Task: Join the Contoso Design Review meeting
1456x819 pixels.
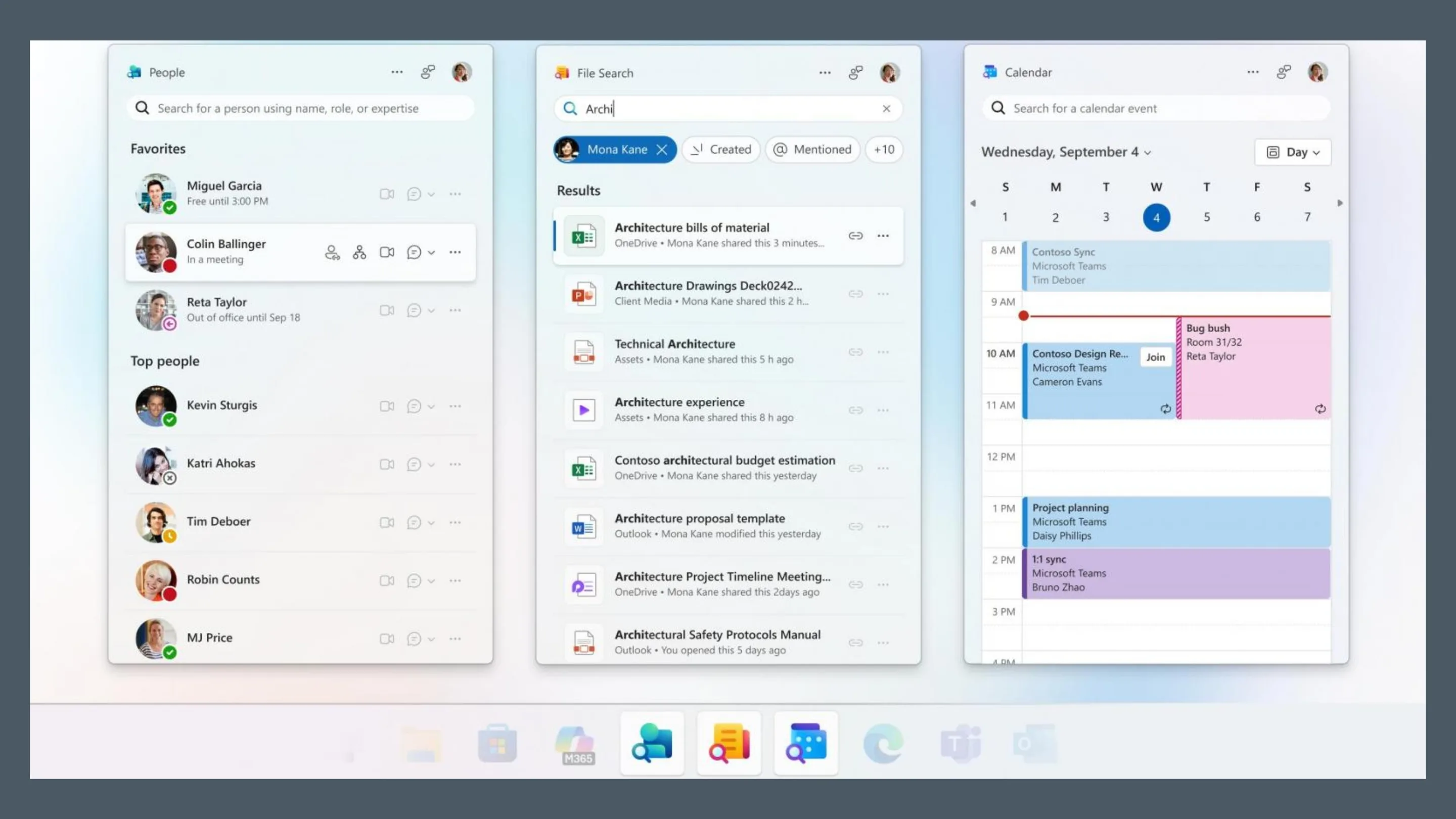Action: click(1155, 357)
